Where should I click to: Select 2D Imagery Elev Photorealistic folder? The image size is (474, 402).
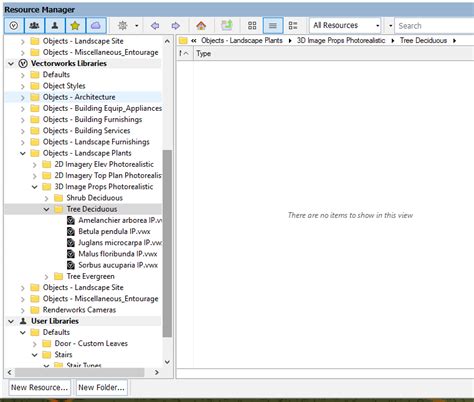pos(104,164)
